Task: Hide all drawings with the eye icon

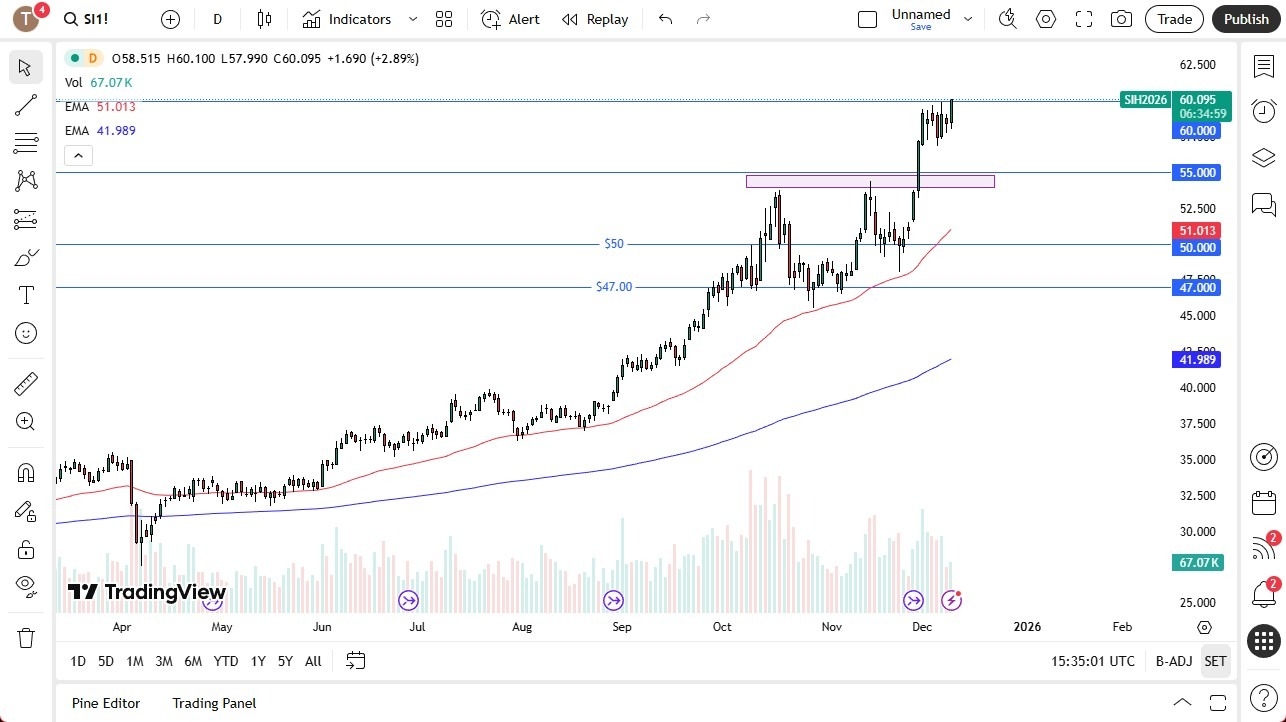Action: 25,585
